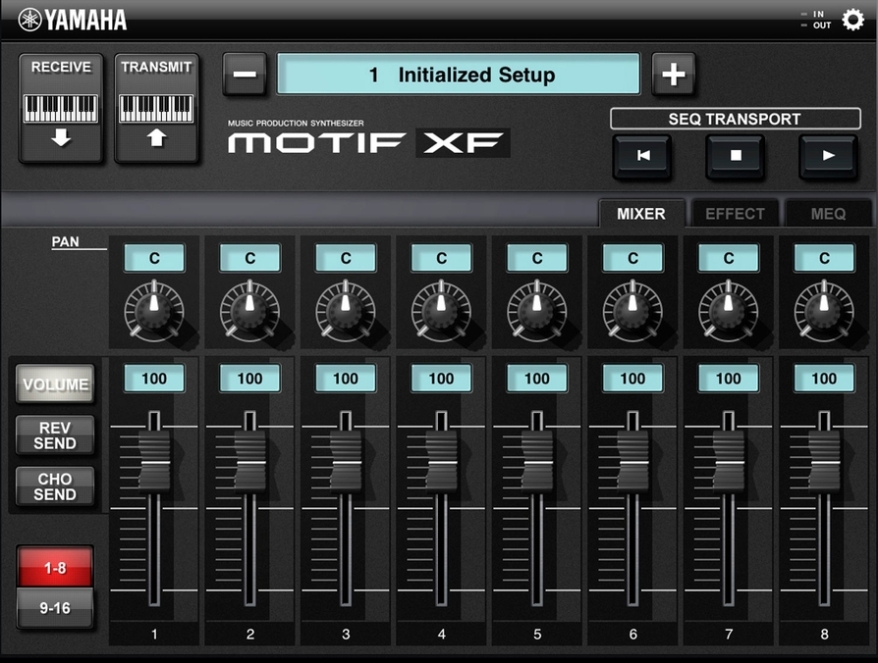Viewport: 878px width, 663px height.
Task: Open settings with the gear icon
Action: click(853, 20)
